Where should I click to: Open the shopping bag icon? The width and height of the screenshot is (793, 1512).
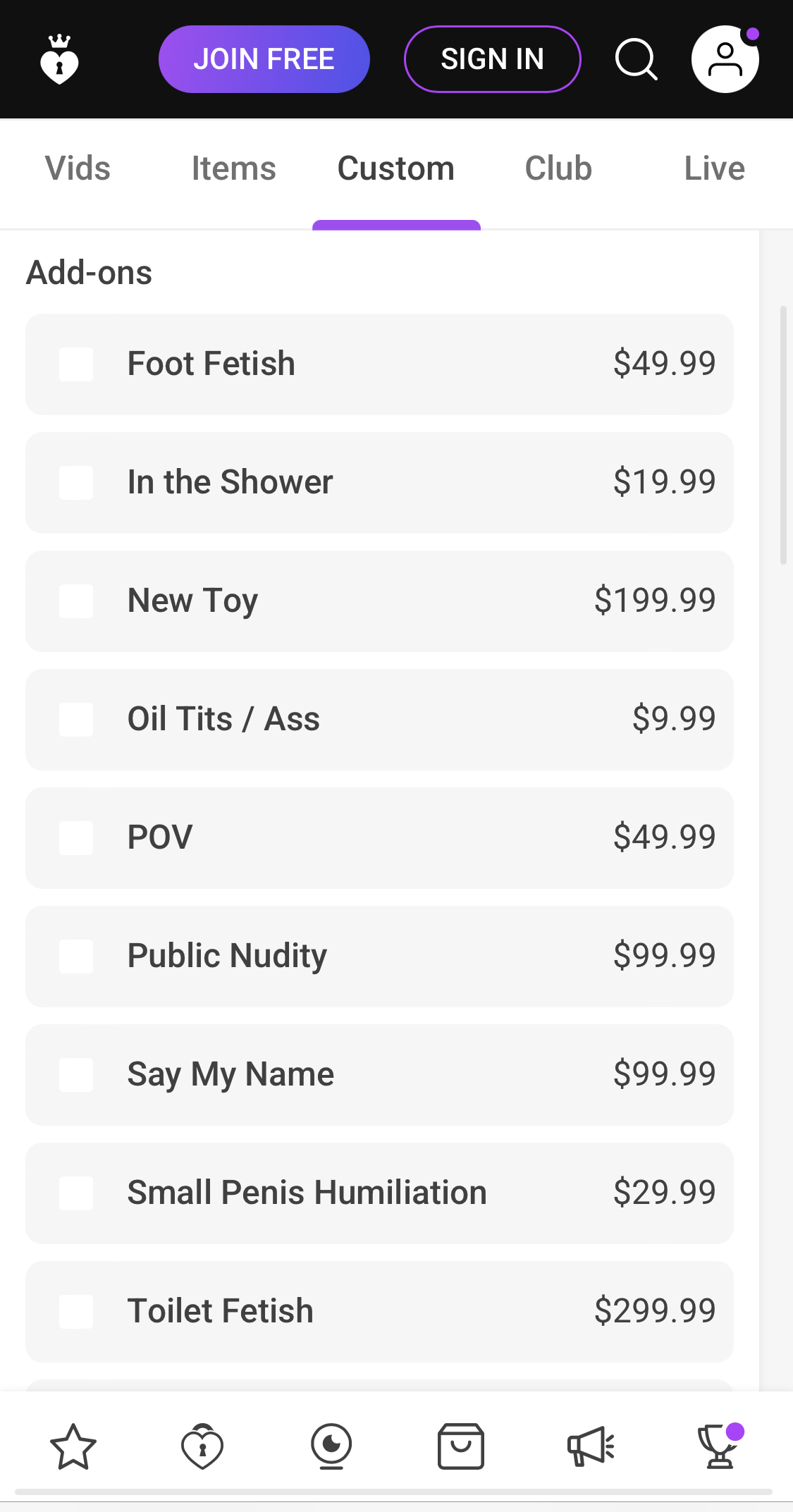(460, 1446)
